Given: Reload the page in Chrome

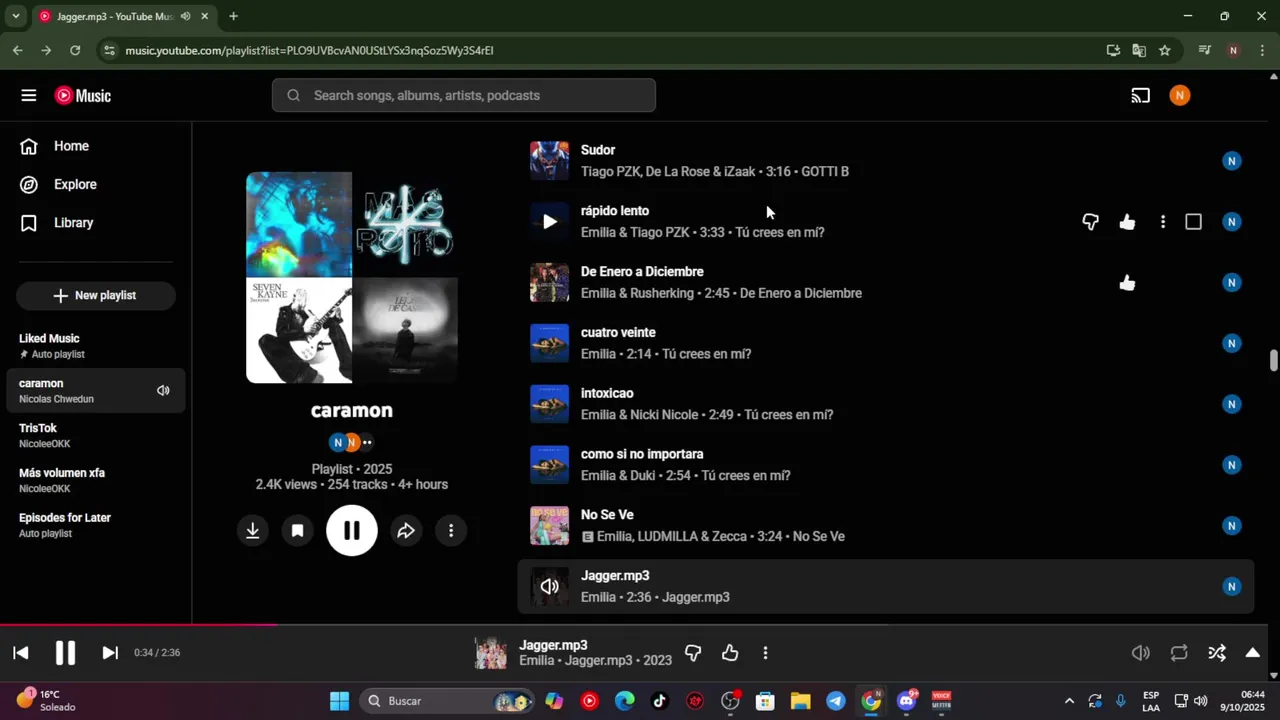Looking at the screenshot, I should point(75,50).
